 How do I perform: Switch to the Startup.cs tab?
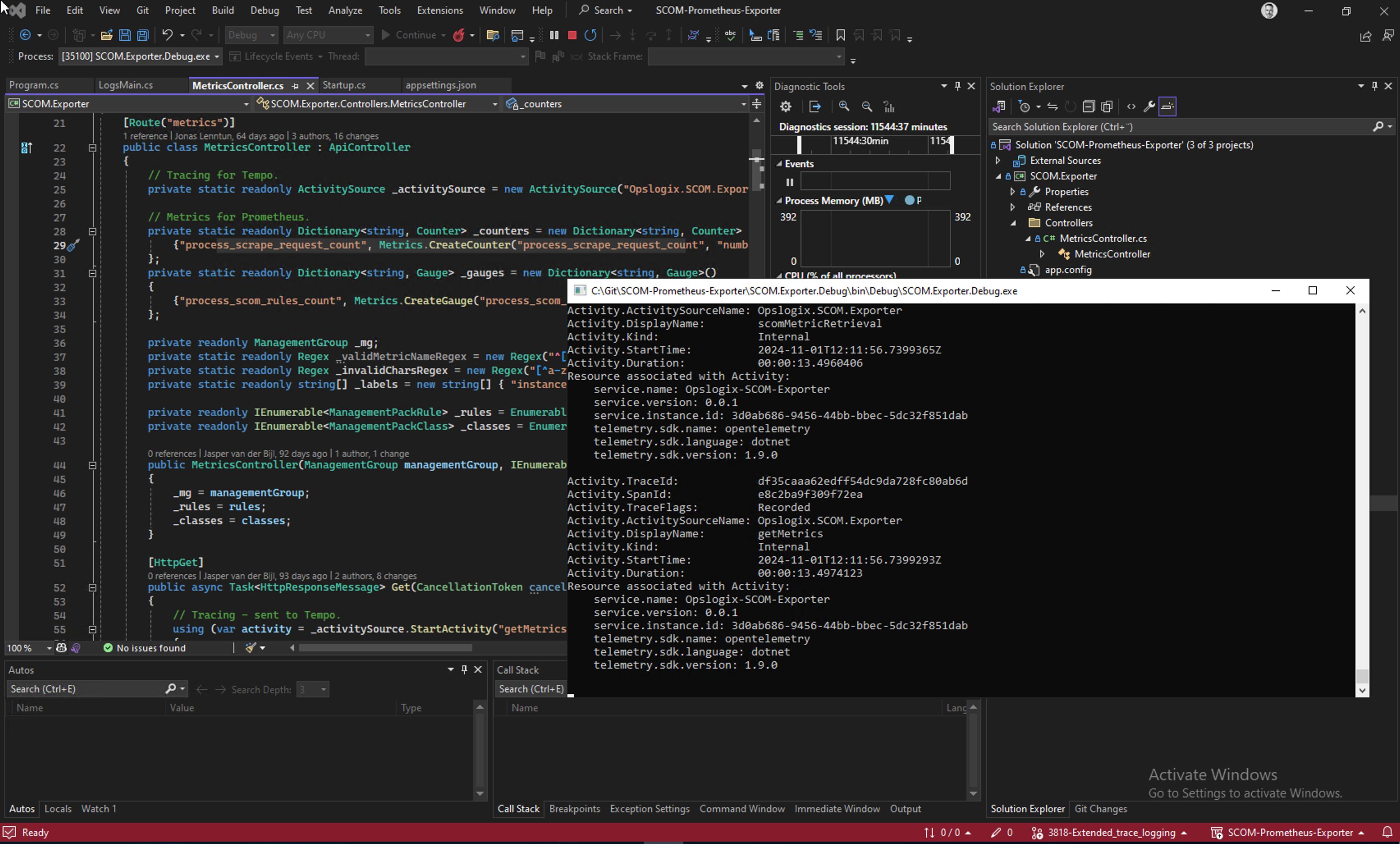(344, 85)
